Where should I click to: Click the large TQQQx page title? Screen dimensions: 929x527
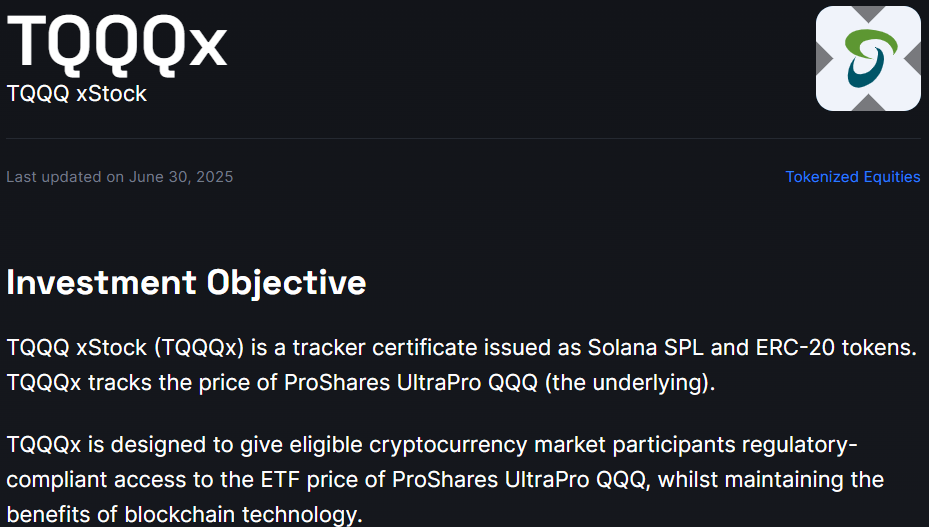pos(117,42)
